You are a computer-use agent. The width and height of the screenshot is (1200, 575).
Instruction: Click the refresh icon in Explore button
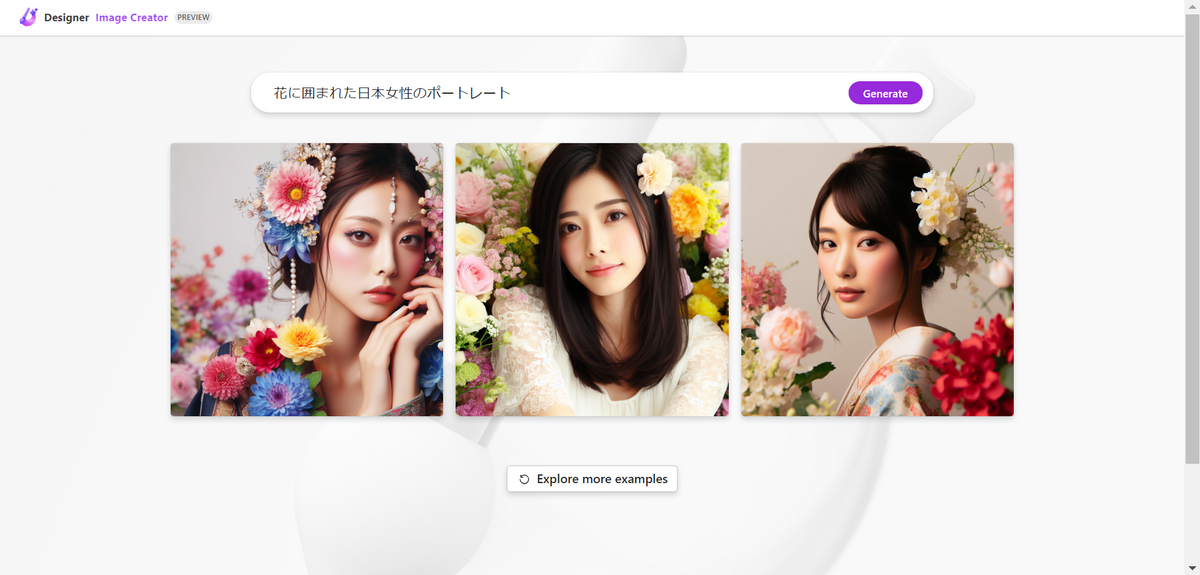coord(524,479)
